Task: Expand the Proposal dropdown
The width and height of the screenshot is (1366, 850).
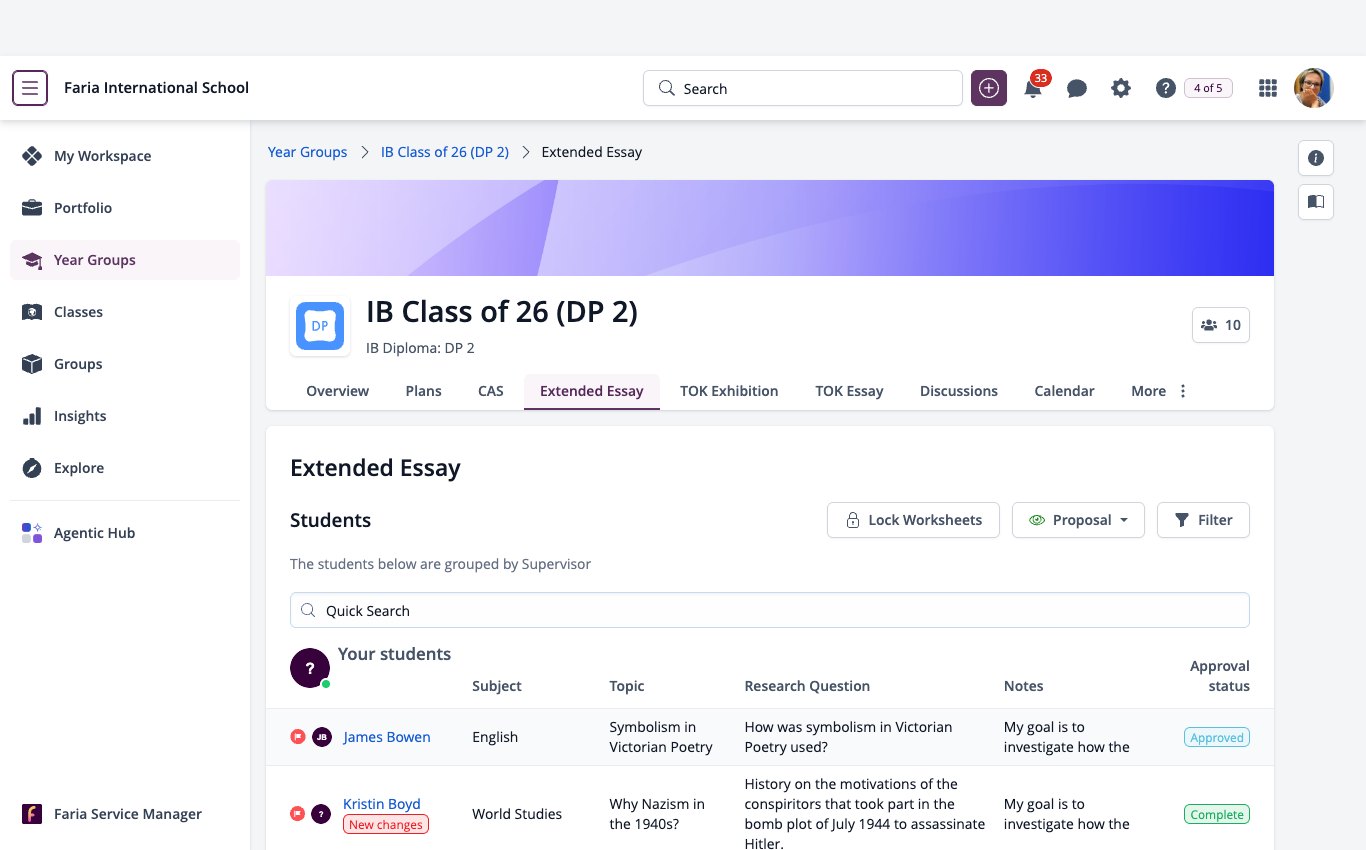Action: 1078,520
